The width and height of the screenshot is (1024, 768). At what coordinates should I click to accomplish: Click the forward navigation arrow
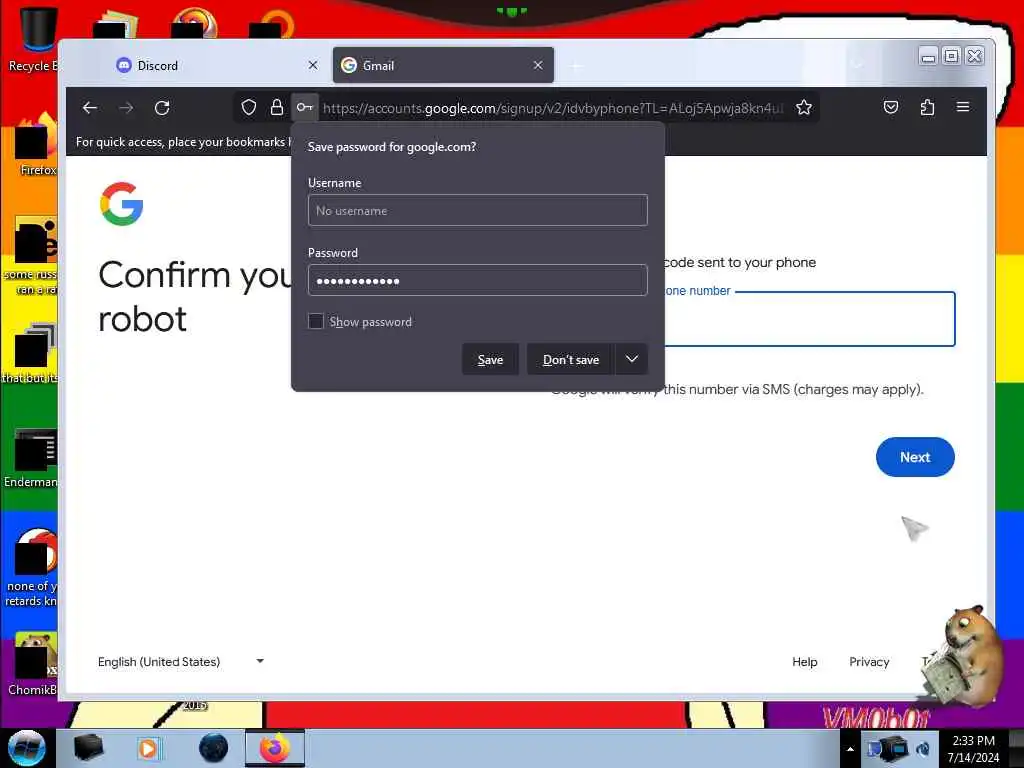click(x=126, y=108)
